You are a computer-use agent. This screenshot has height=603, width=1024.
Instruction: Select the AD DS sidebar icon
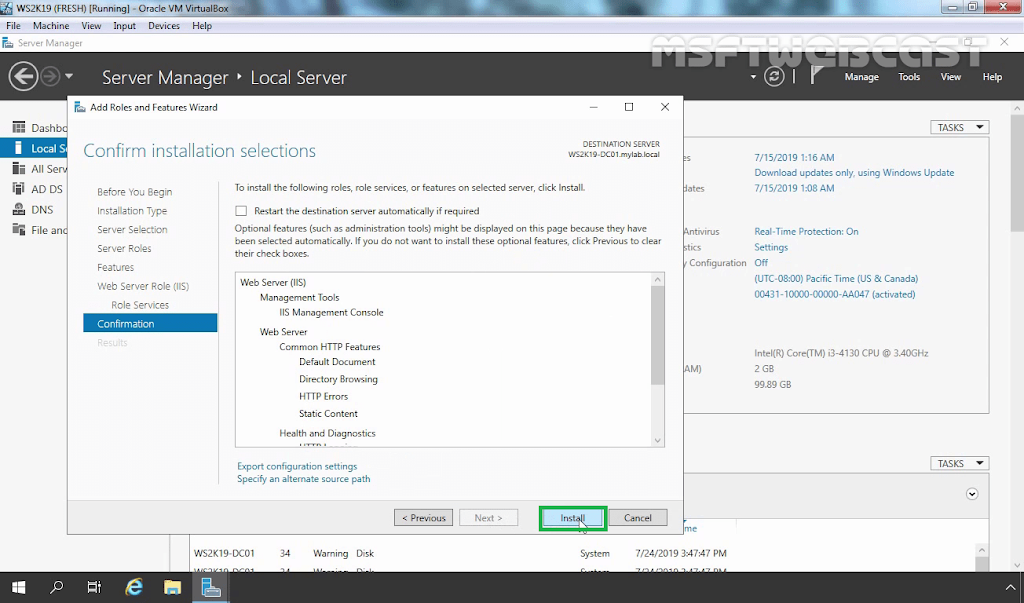point(19,189)
